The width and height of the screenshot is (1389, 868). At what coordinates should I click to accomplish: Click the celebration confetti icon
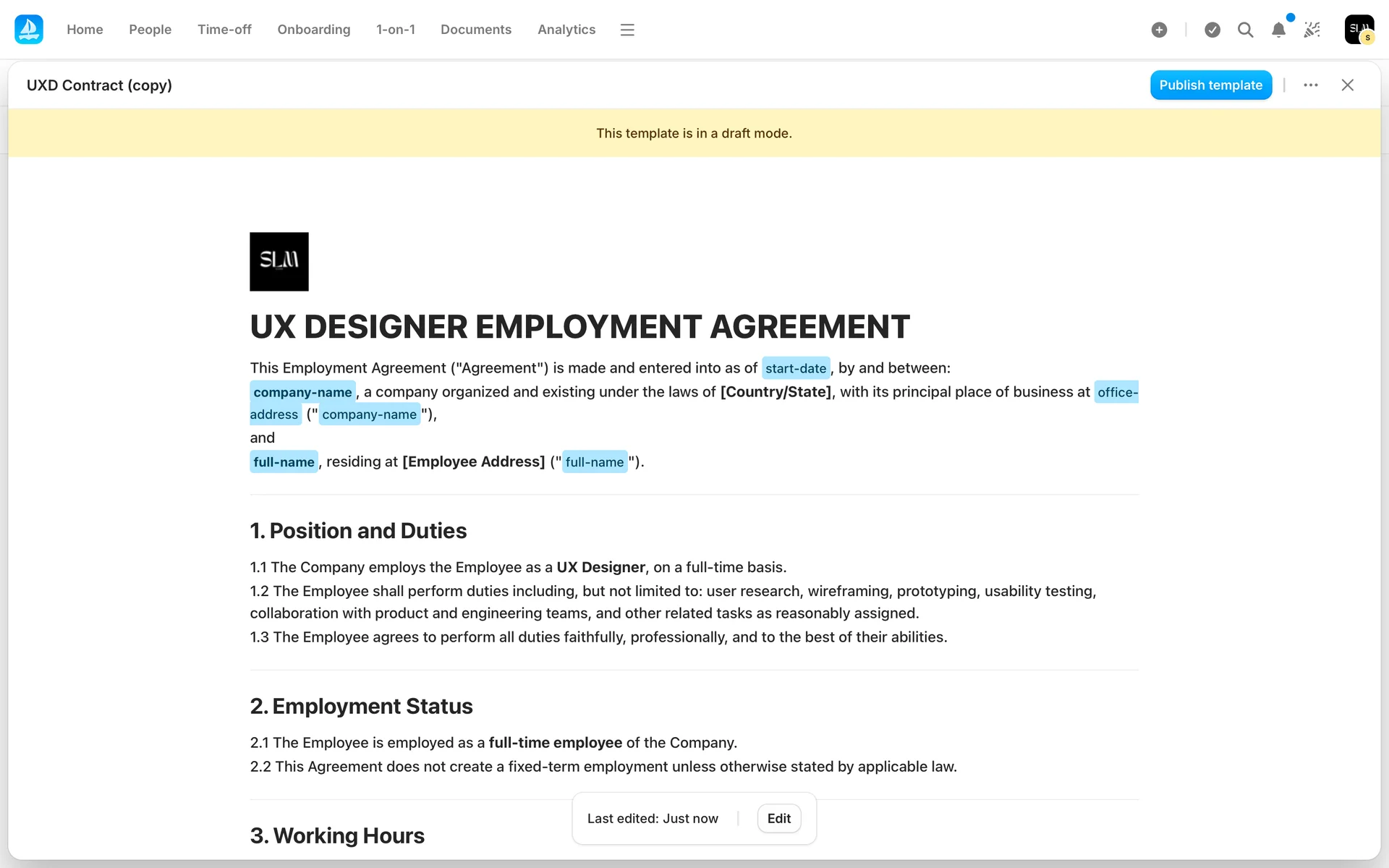(1312, 30)
